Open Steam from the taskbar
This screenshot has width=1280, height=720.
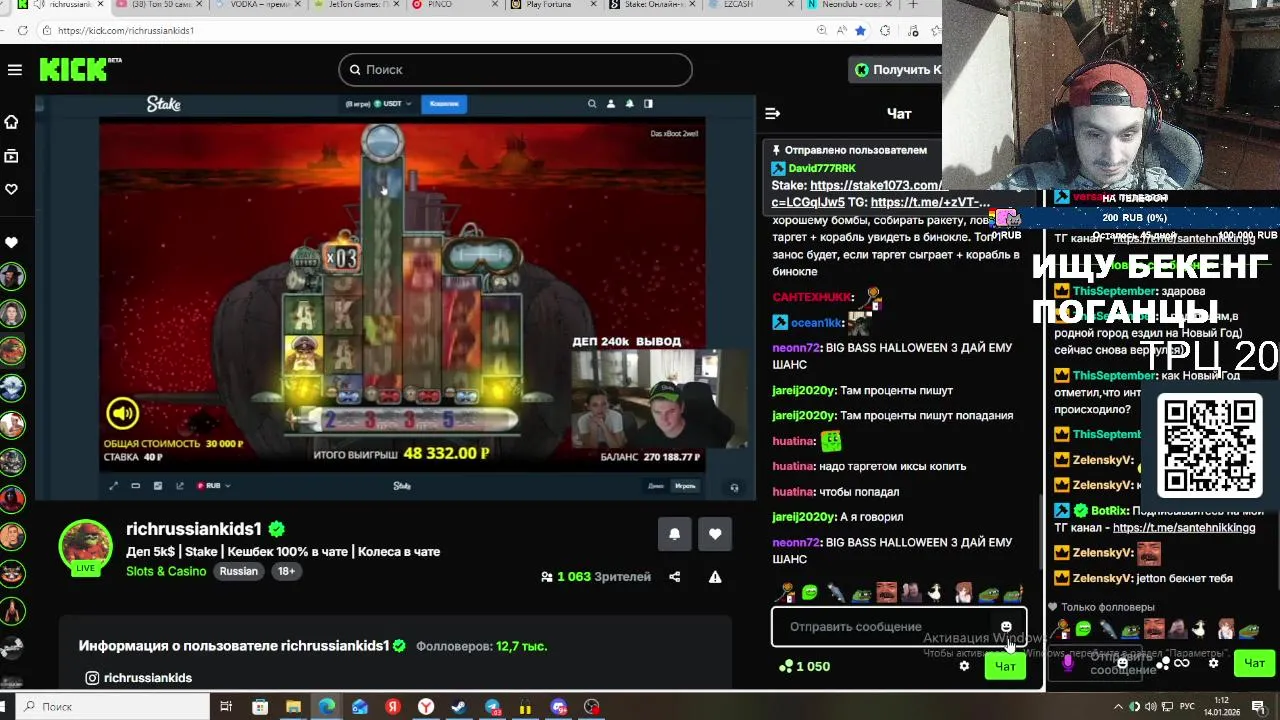click(459, 707)
